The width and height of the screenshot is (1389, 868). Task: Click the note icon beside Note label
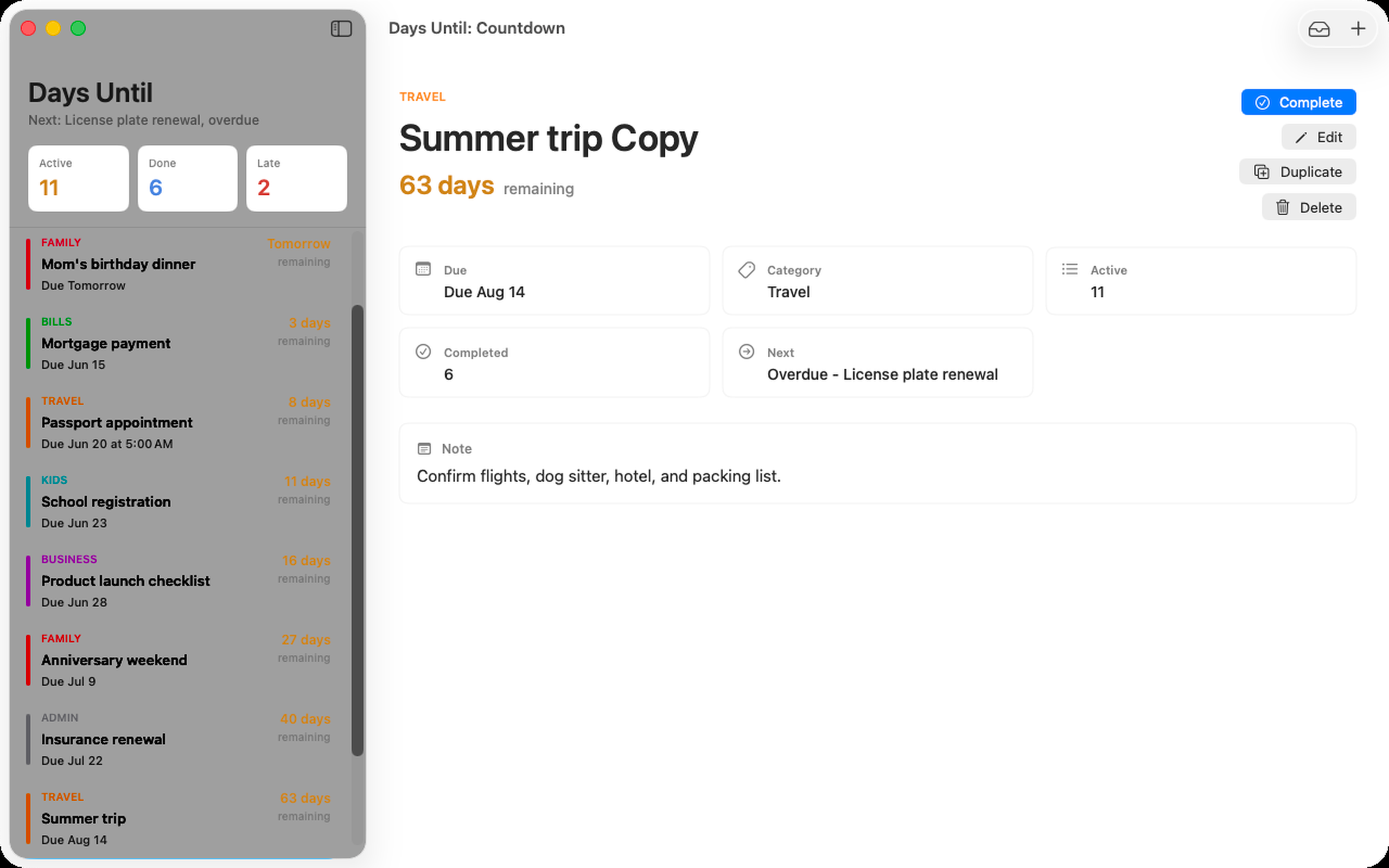point(424,448)
